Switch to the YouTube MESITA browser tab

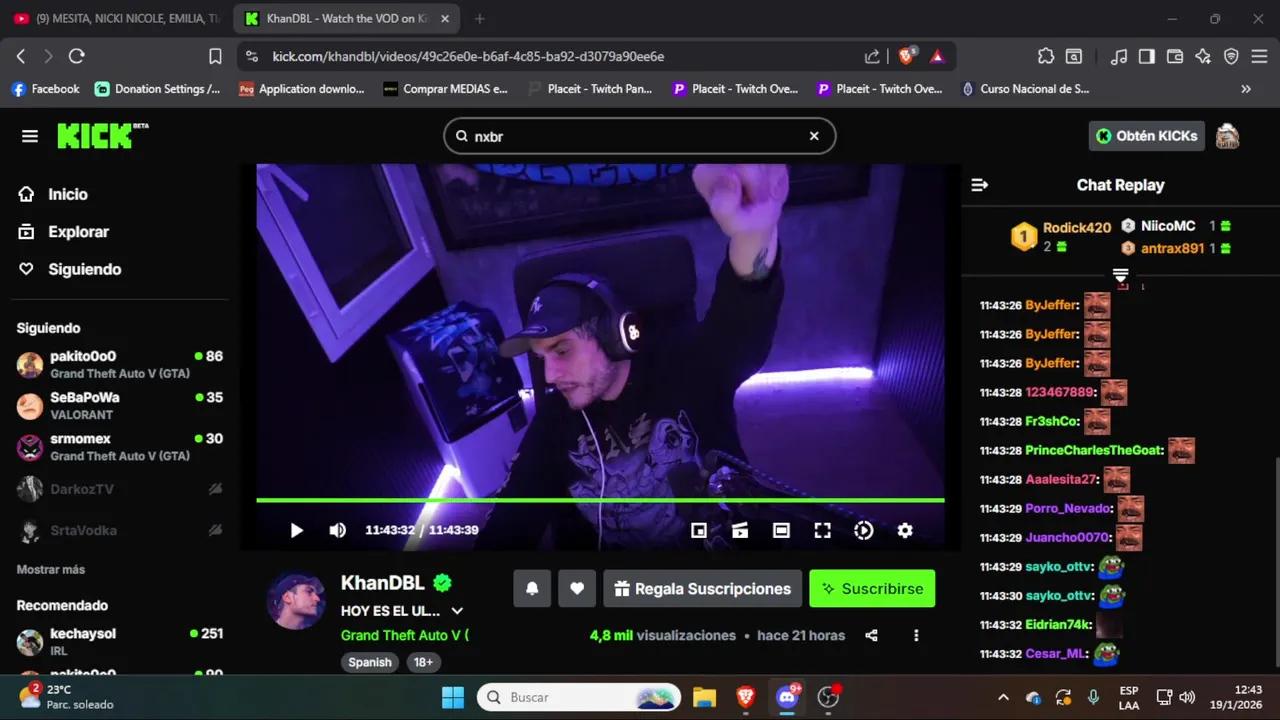pyautogui.click(x=118, y=19)
